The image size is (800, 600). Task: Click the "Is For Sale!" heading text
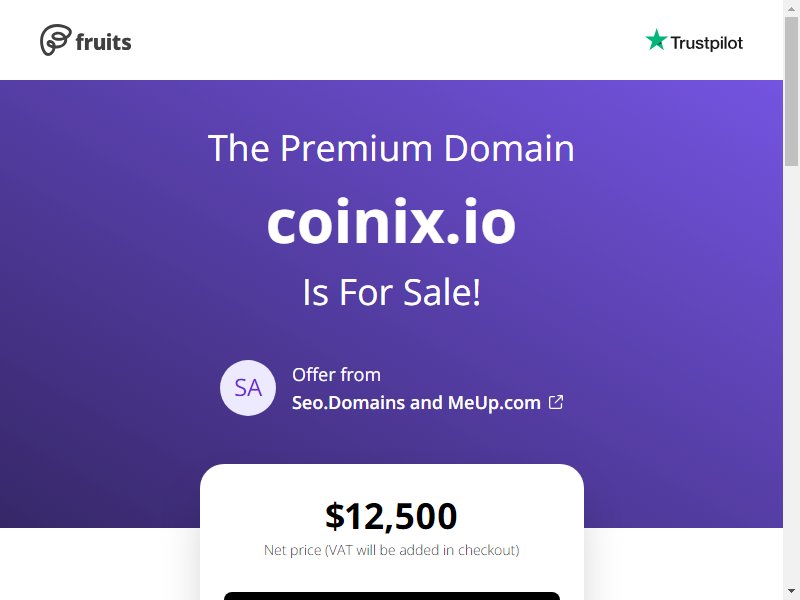pyautogui.click(x=391, y=292)
